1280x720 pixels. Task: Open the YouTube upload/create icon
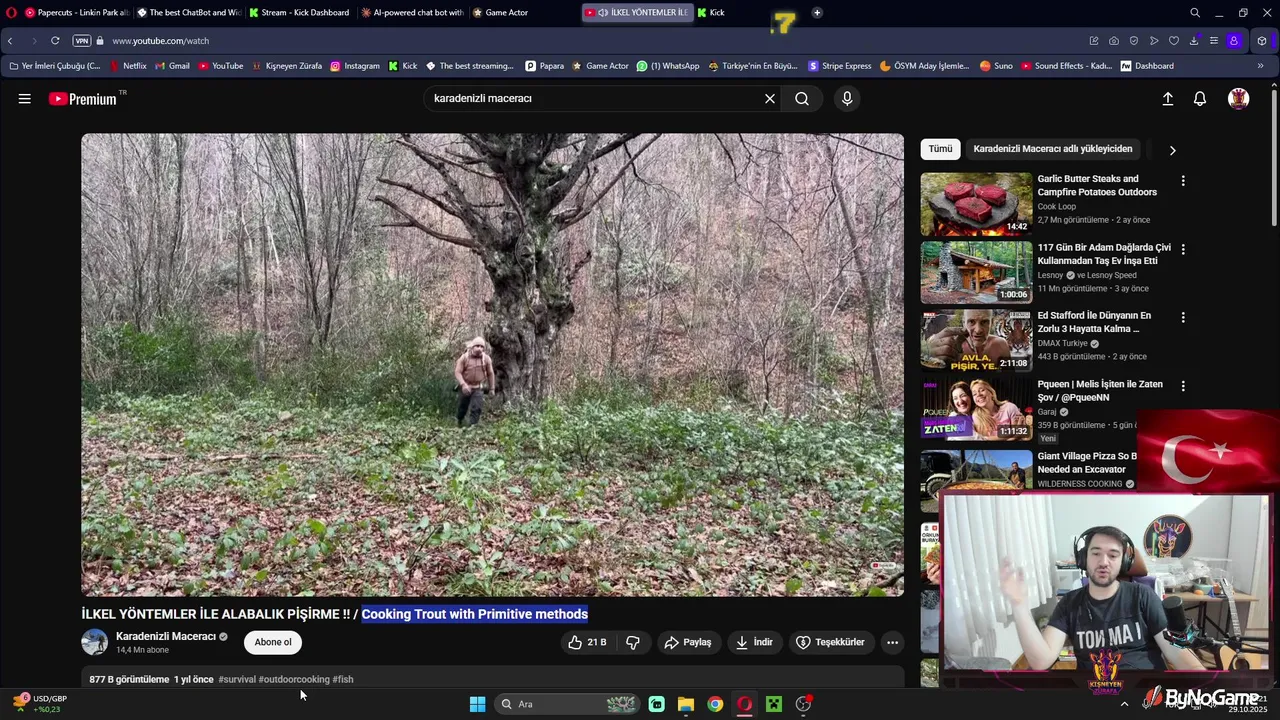point(1167,98)
